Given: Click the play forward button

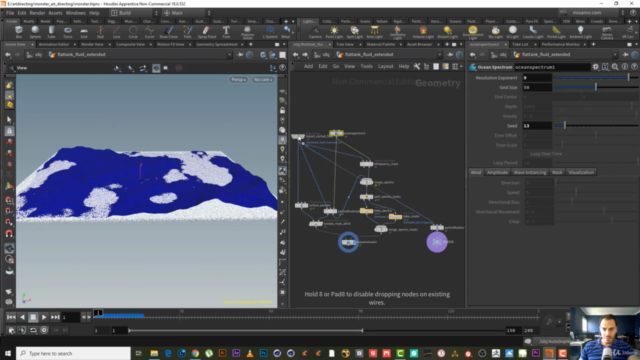Looking at the screenshot, I should 44,317.
